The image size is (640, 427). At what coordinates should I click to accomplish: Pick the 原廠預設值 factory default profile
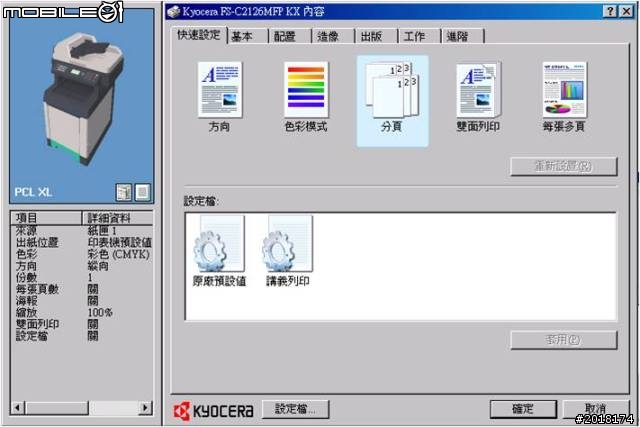click(220, 251)
